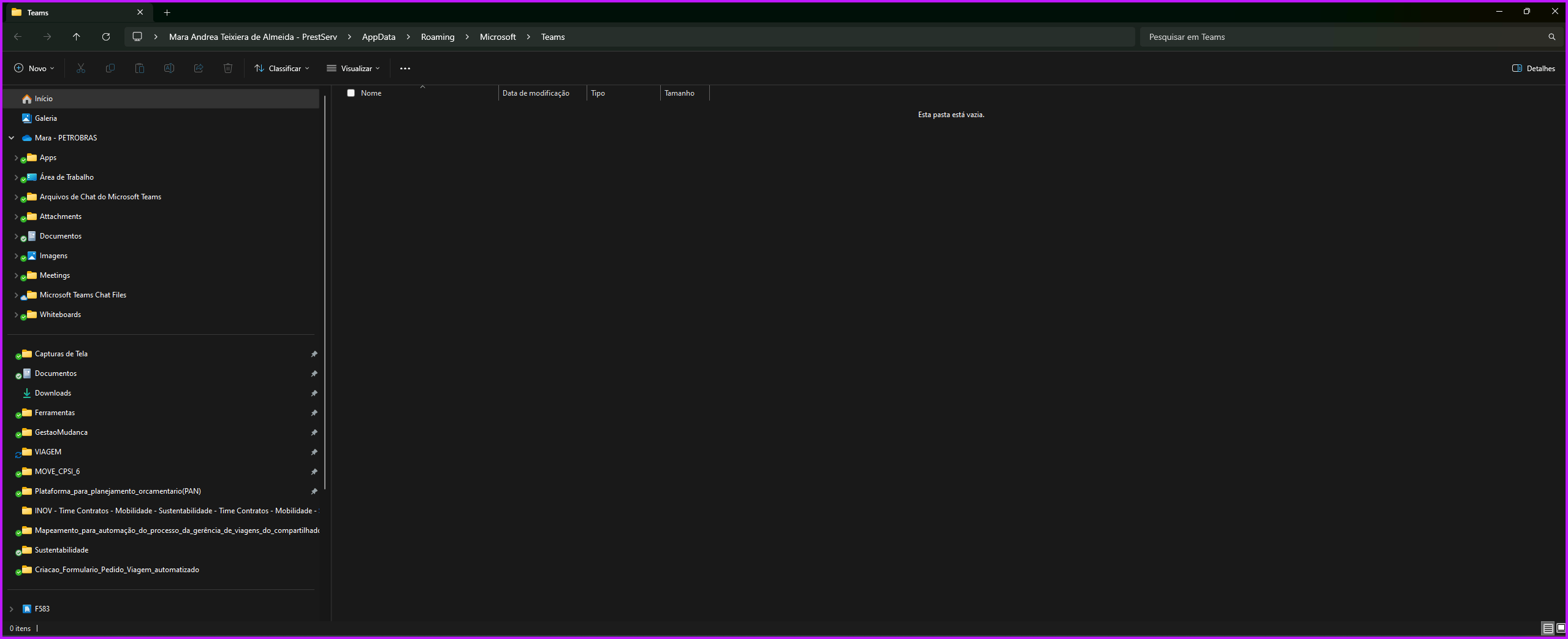Screen dimensions: 1568x639
Task: Expand the Área de Trabalho chevron
Action: tap(16, 177)
